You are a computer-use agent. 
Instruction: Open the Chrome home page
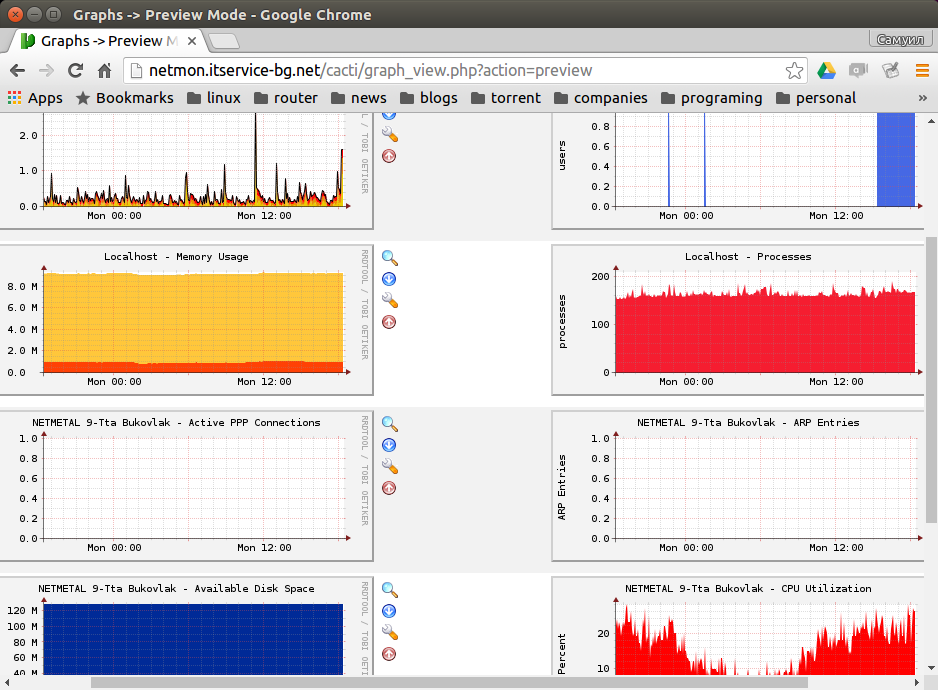point(105,71)
